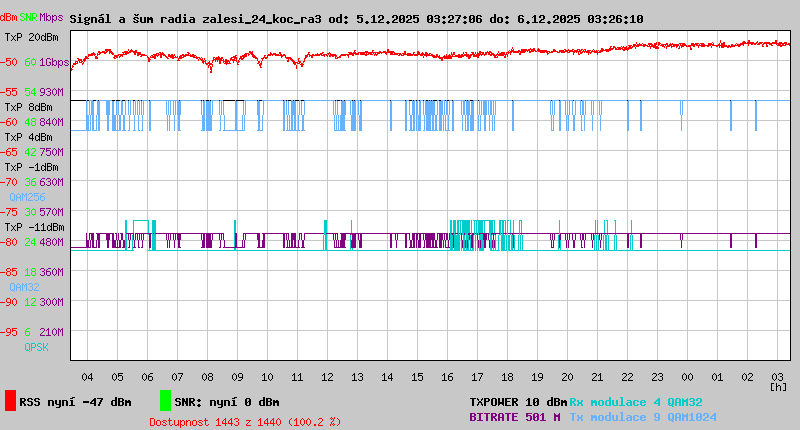The width and height of the screenshot is (800, 430).
Task: Click the 'QAM32' label on the left axis
Action: coord(24,287)
